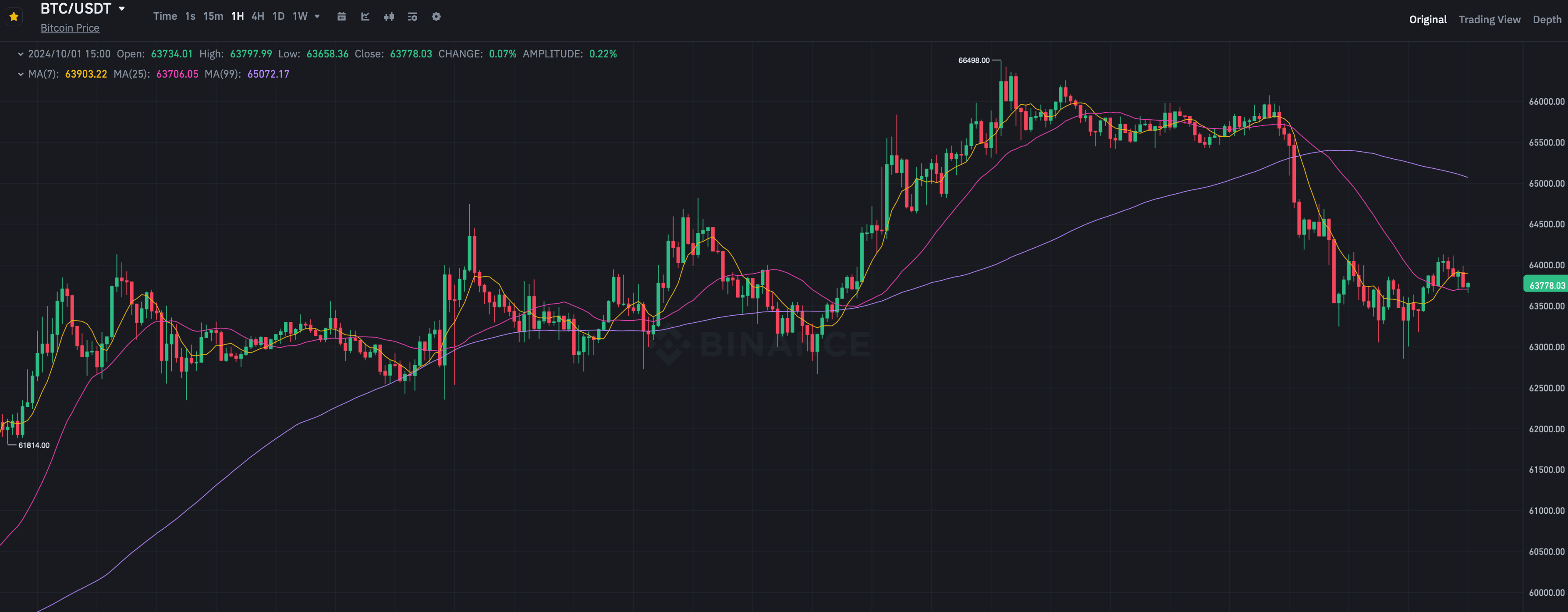1568x612 pixels.
Task: Select the Time chart interval
Action: click(164, 17)
